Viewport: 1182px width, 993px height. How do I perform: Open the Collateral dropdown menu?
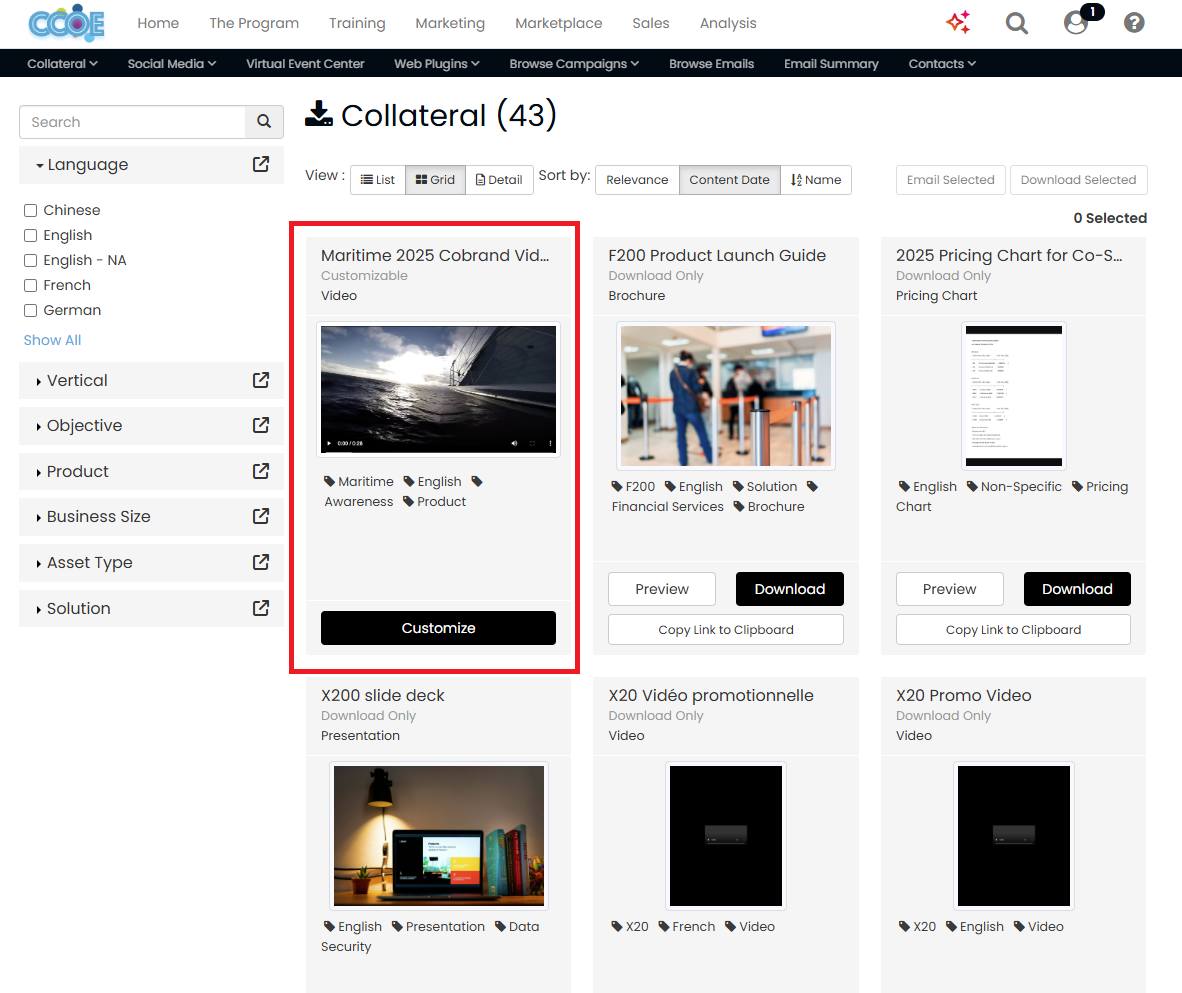point(62,63)
